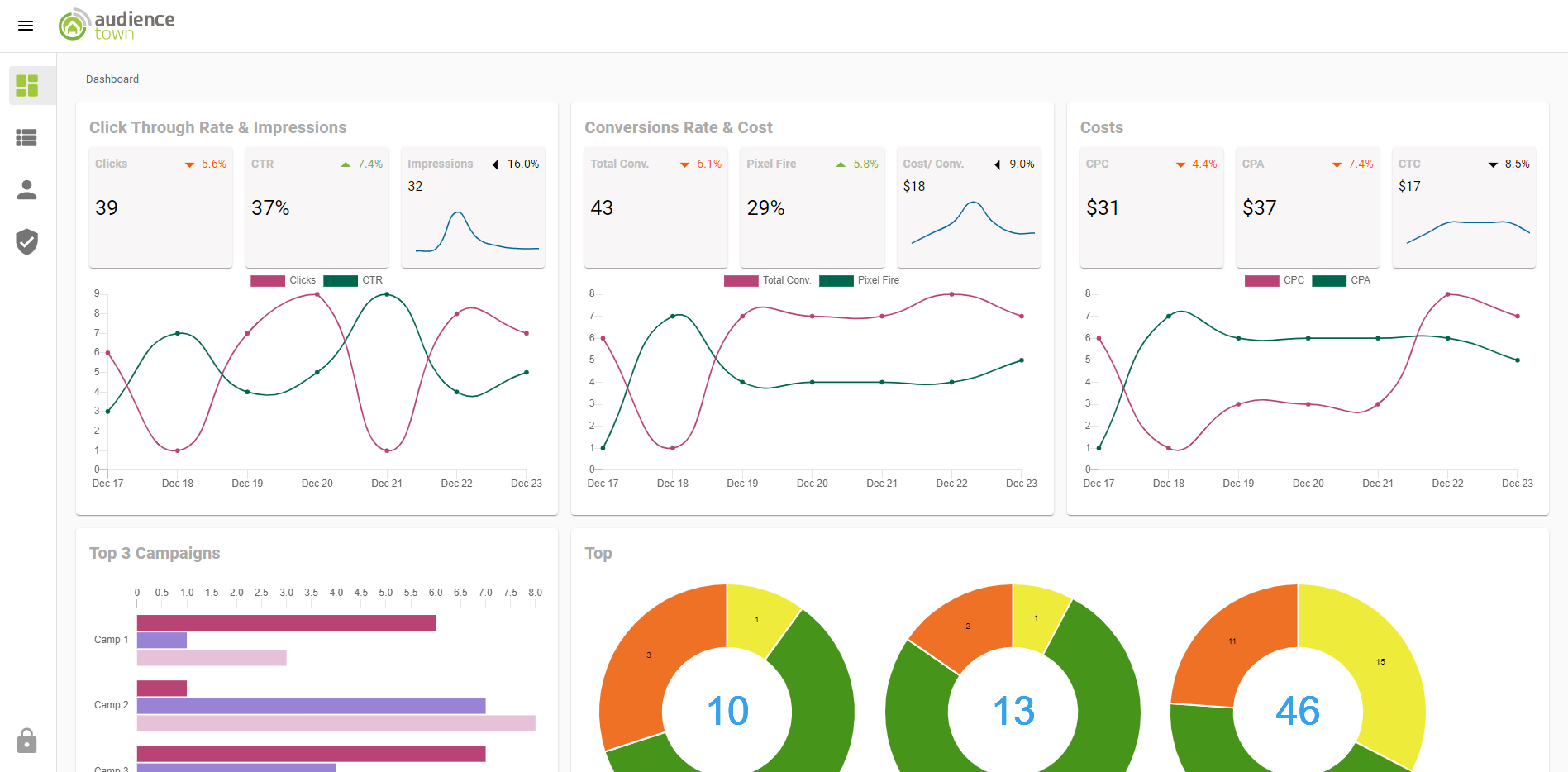The width and height of the screenshot is (1568, 772).
Task: Click the donut chart center showing 10
Action: (x=727, y=711)
